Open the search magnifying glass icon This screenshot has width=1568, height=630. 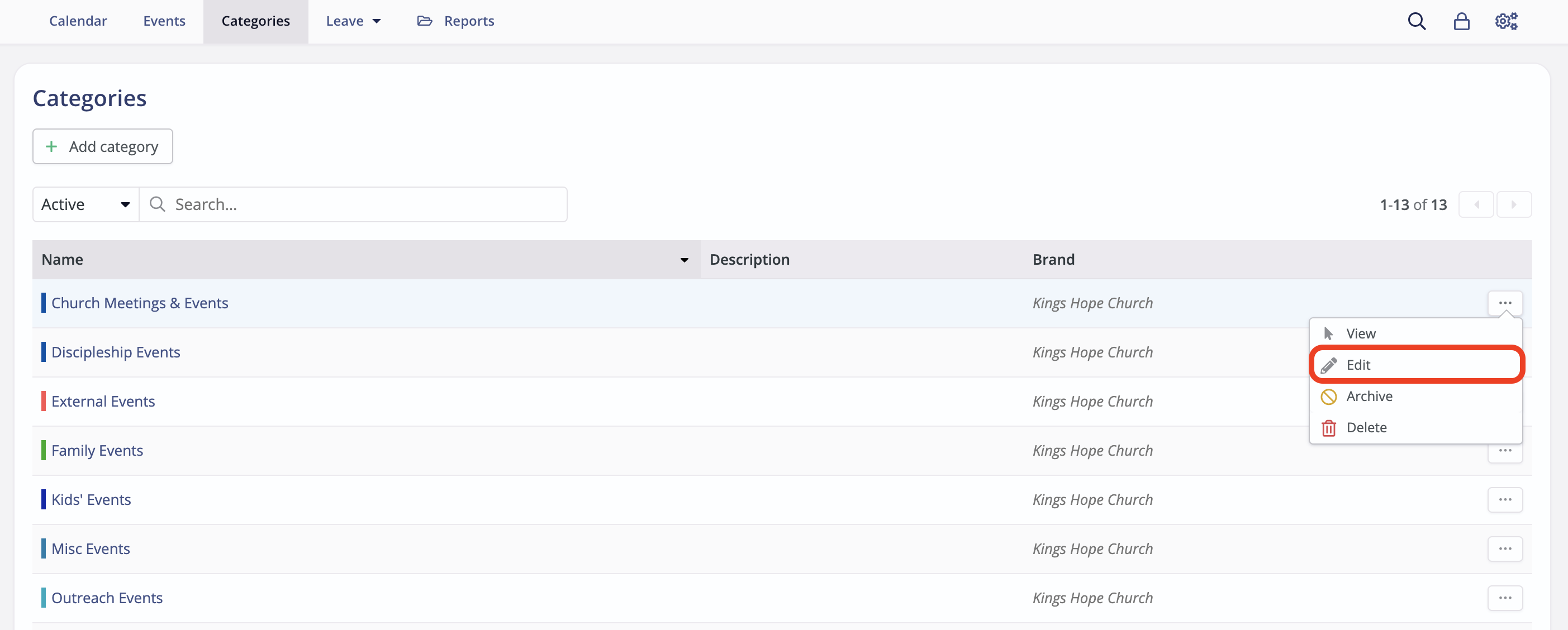click(x=1417, y=21)
